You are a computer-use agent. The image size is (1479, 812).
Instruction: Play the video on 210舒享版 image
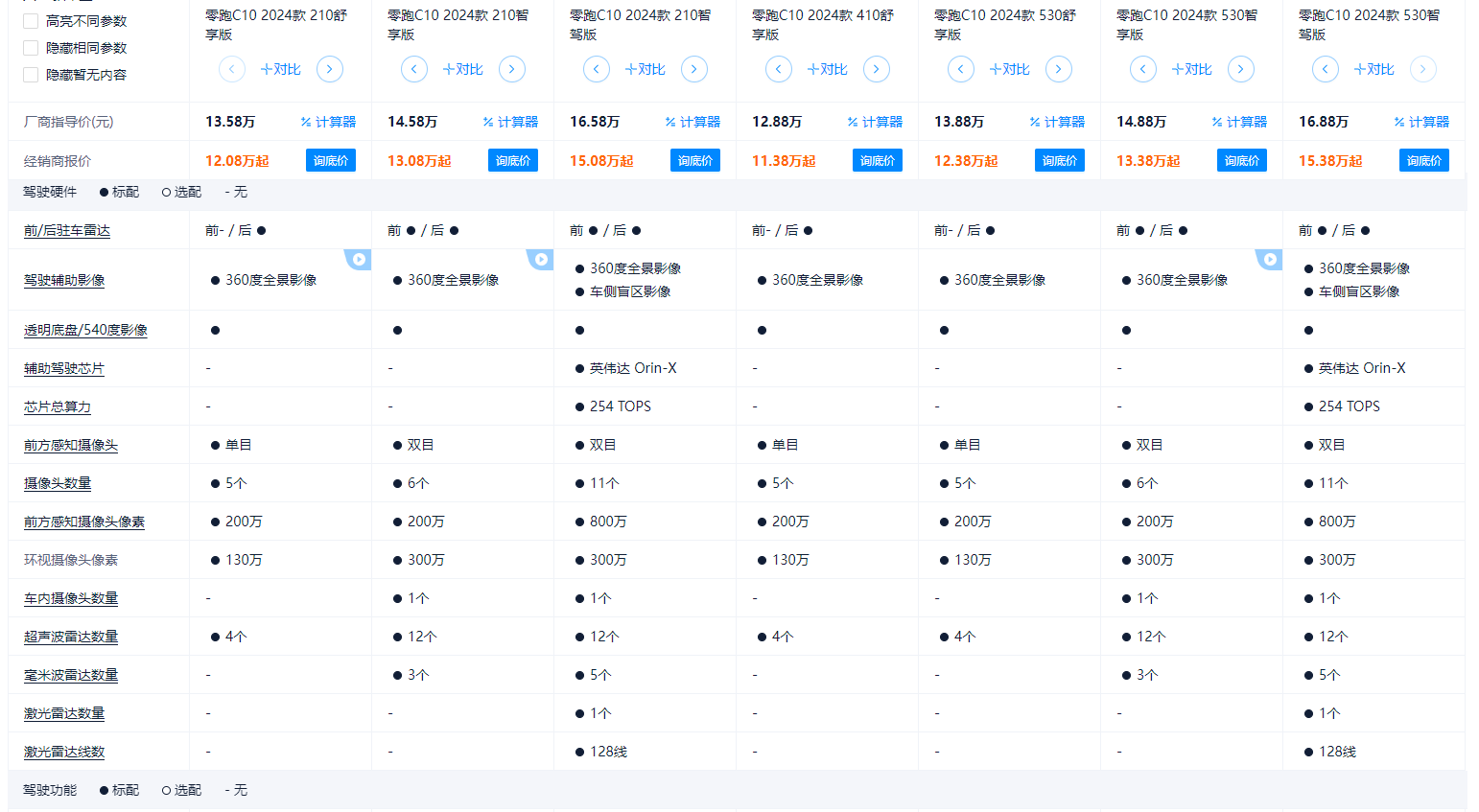click(358, 259)
